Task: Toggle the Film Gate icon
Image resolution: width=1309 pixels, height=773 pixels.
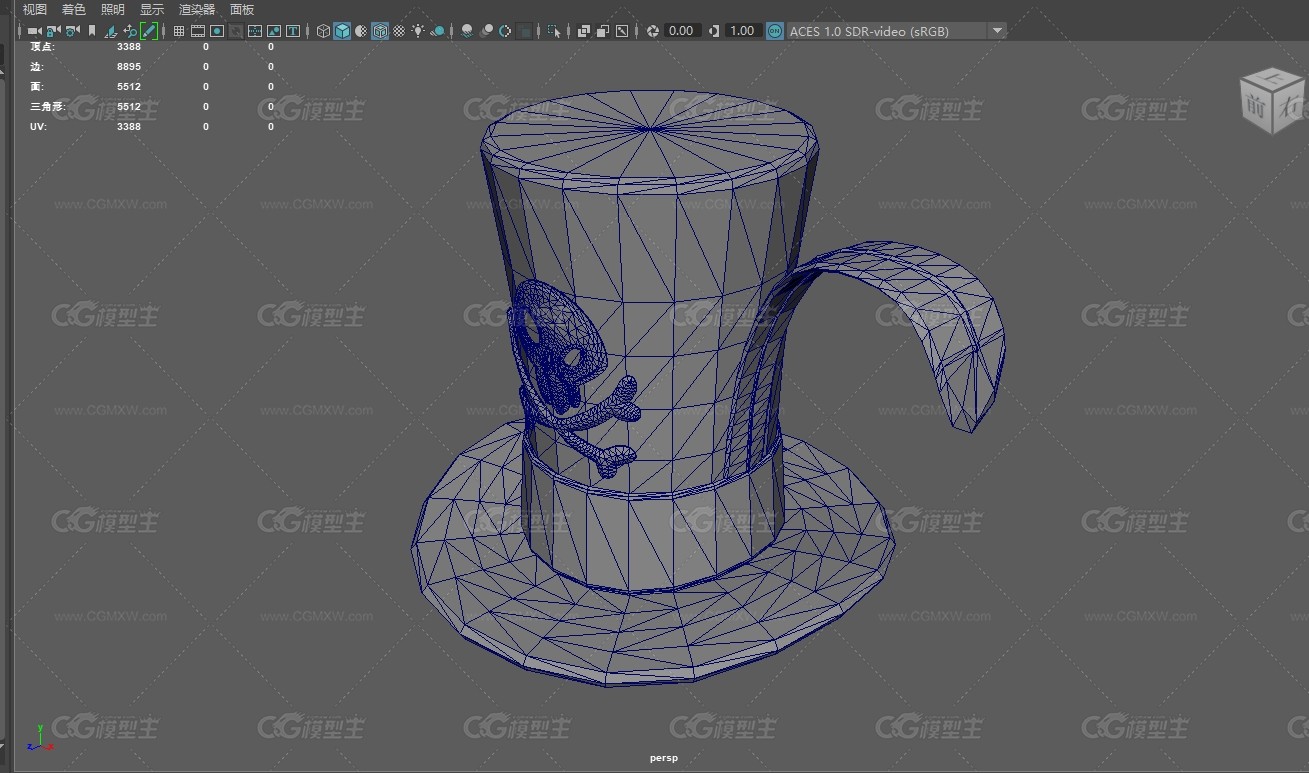Action: [x=198, y=31]
